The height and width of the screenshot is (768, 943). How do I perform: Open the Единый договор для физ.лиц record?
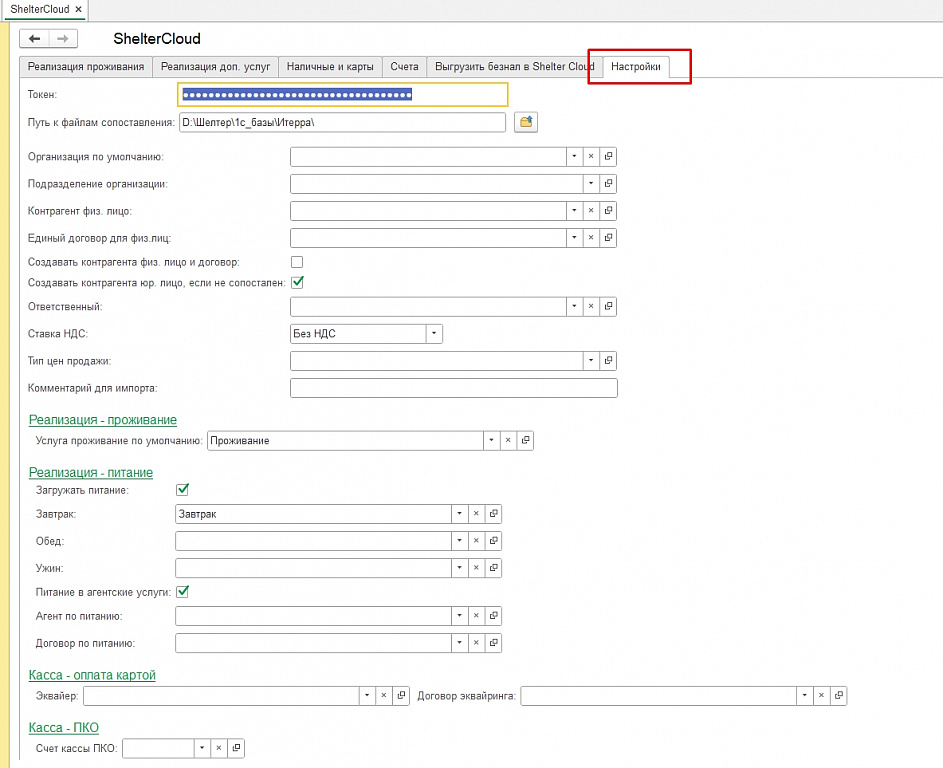[x=608, y=238]
